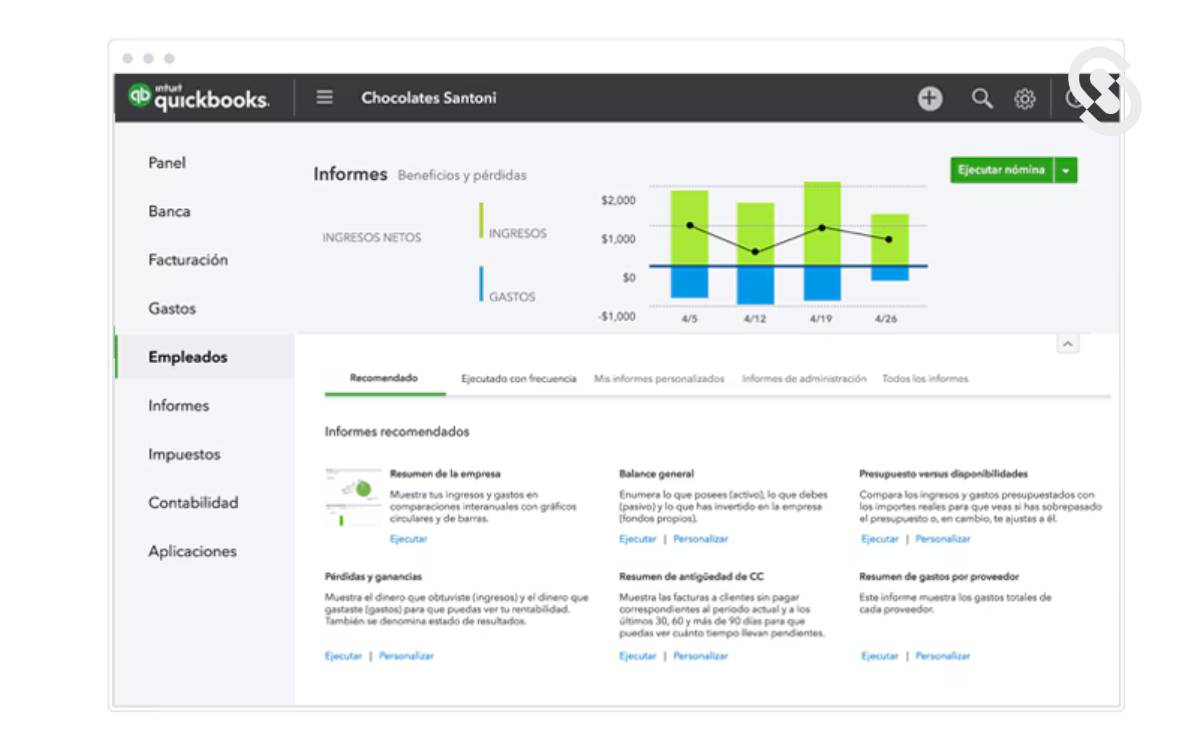1200x750 pixels.
Task: Open Facturación from the sidebar
Action: click(x=188, y=260)
